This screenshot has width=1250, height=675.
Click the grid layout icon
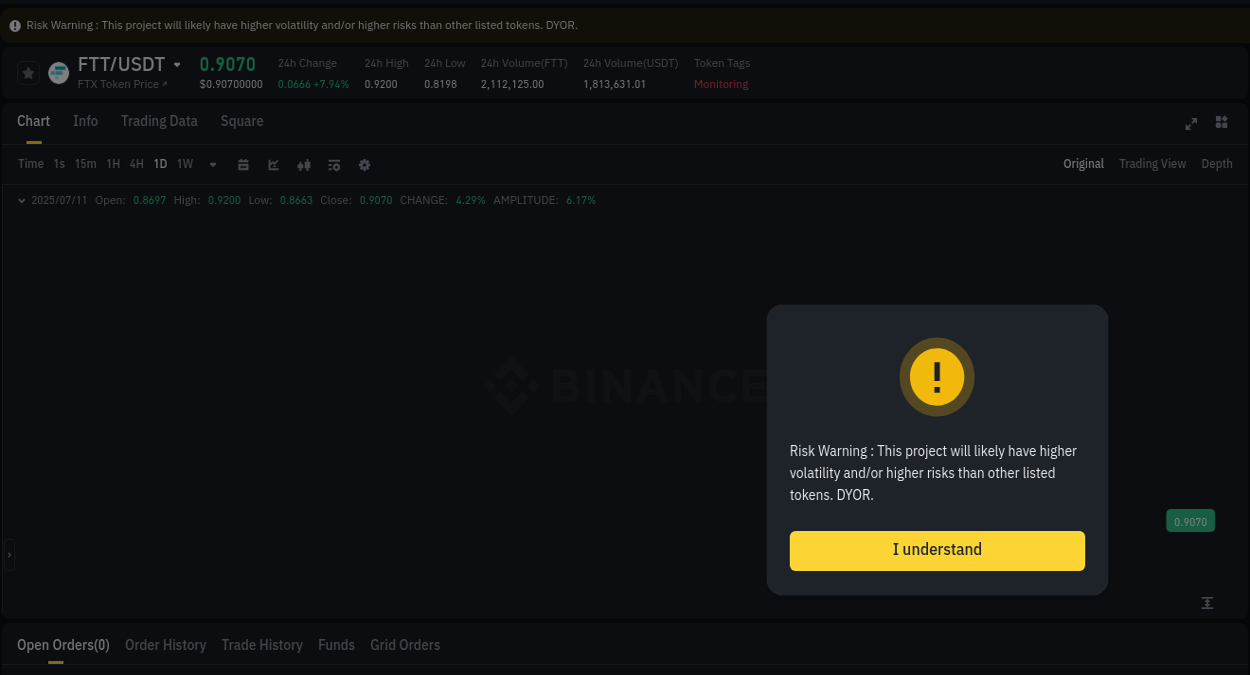tap(1221, 122)
